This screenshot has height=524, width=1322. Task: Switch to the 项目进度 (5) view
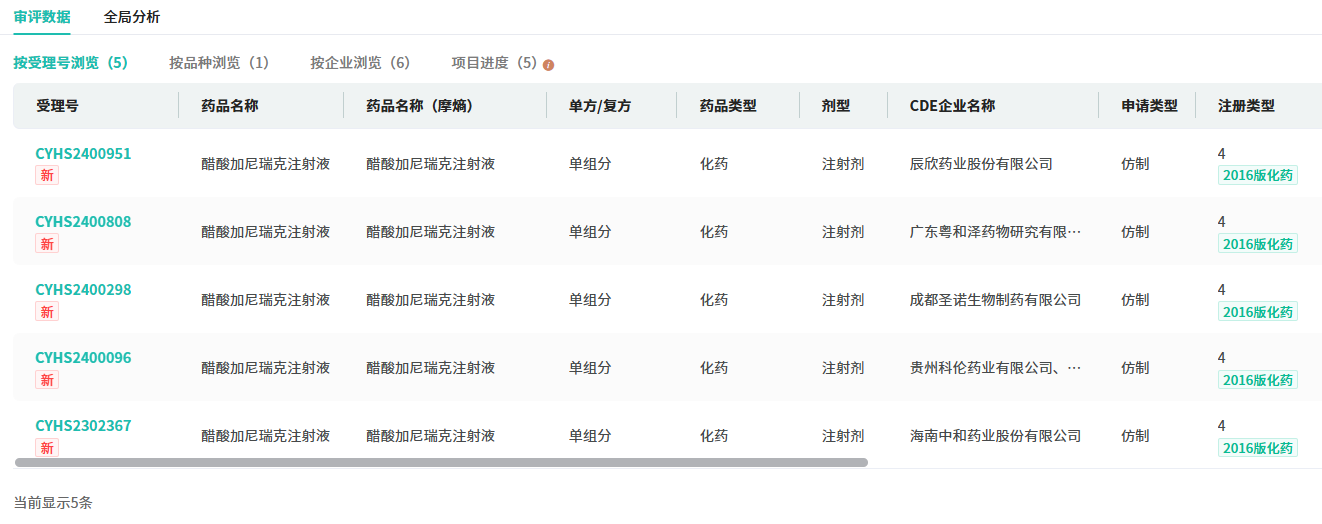(x=494, y=63)
